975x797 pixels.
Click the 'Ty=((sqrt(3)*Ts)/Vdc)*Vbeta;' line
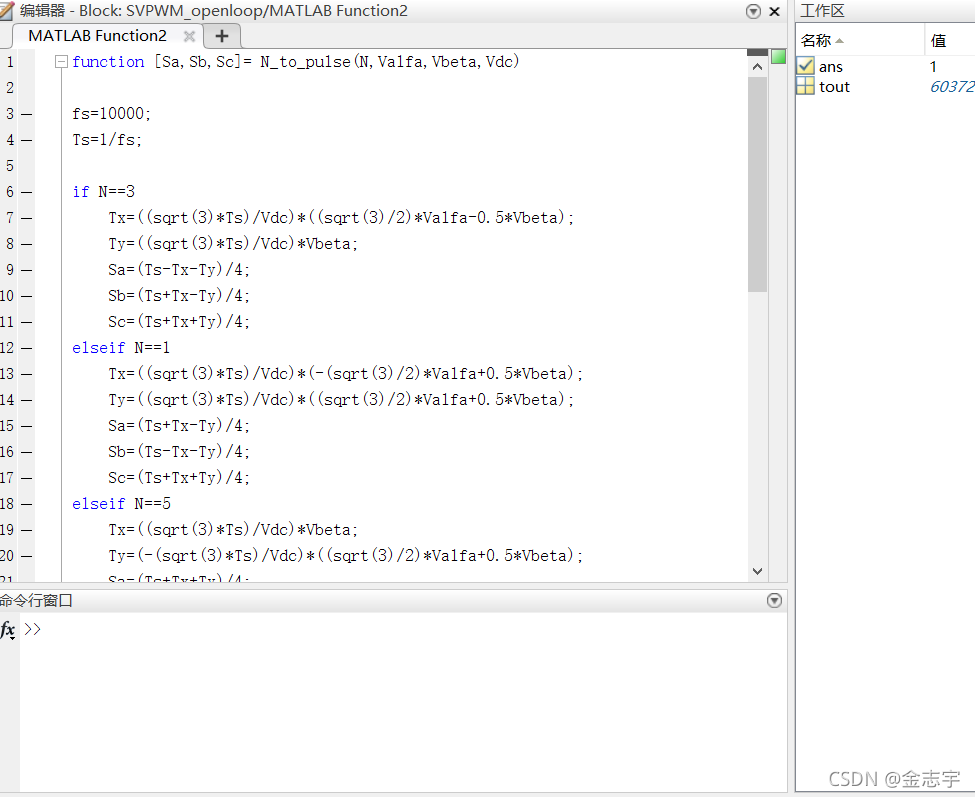pos(233,244)
